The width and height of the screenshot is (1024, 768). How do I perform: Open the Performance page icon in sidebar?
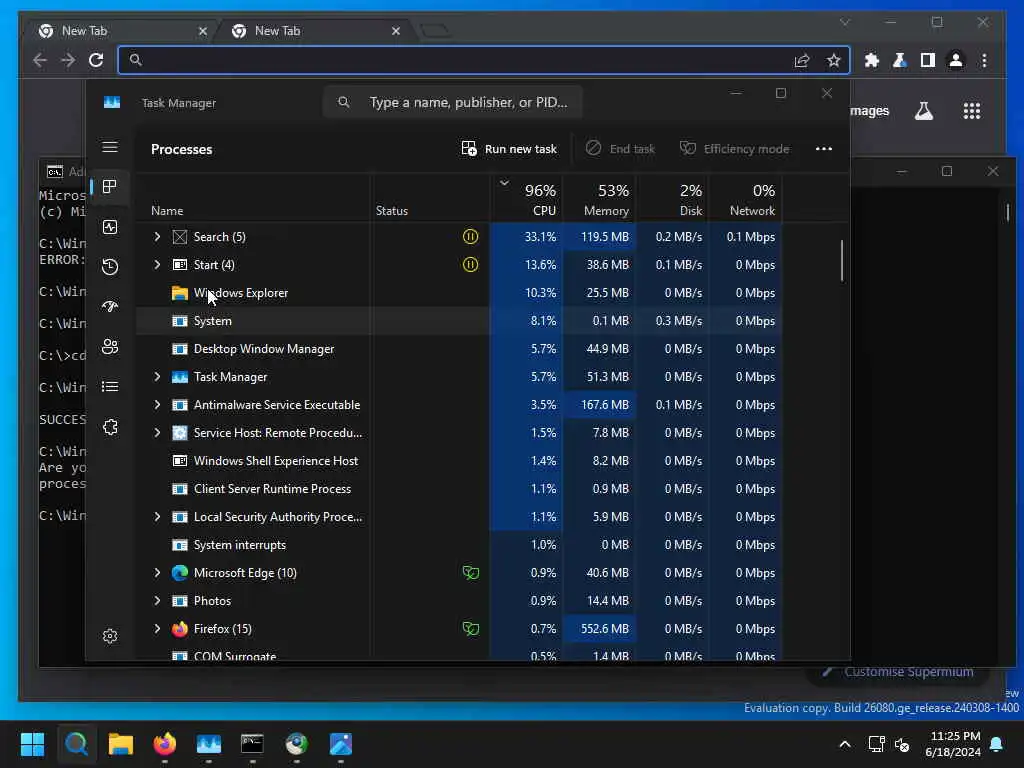coord(110,227)
